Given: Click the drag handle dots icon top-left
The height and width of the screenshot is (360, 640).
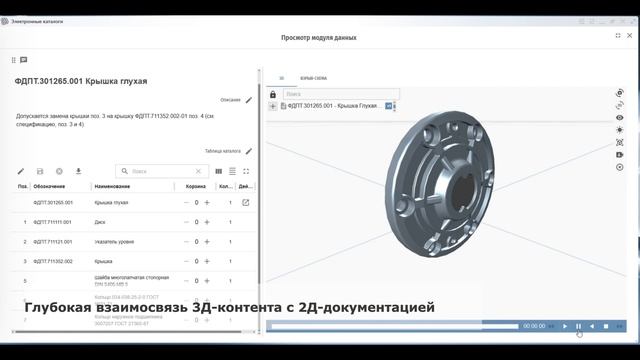Looking at the screenshot, I should (x=13, y=60).
